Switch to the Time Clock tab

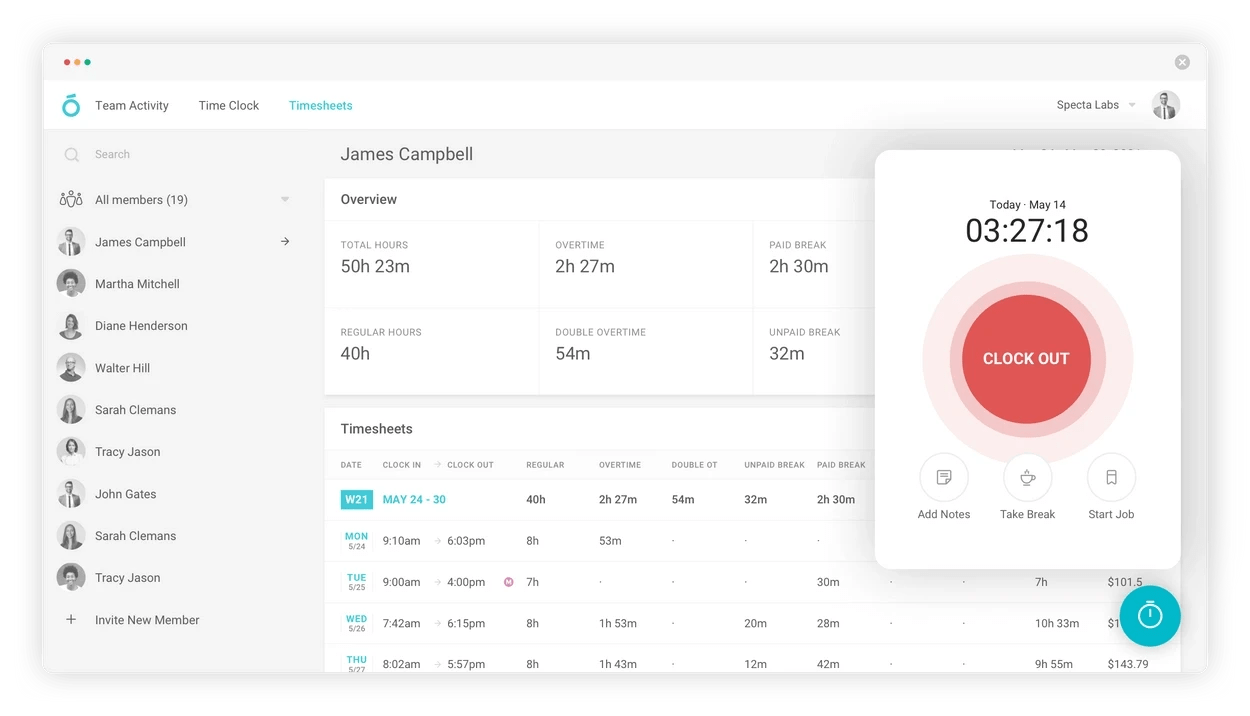228,105
